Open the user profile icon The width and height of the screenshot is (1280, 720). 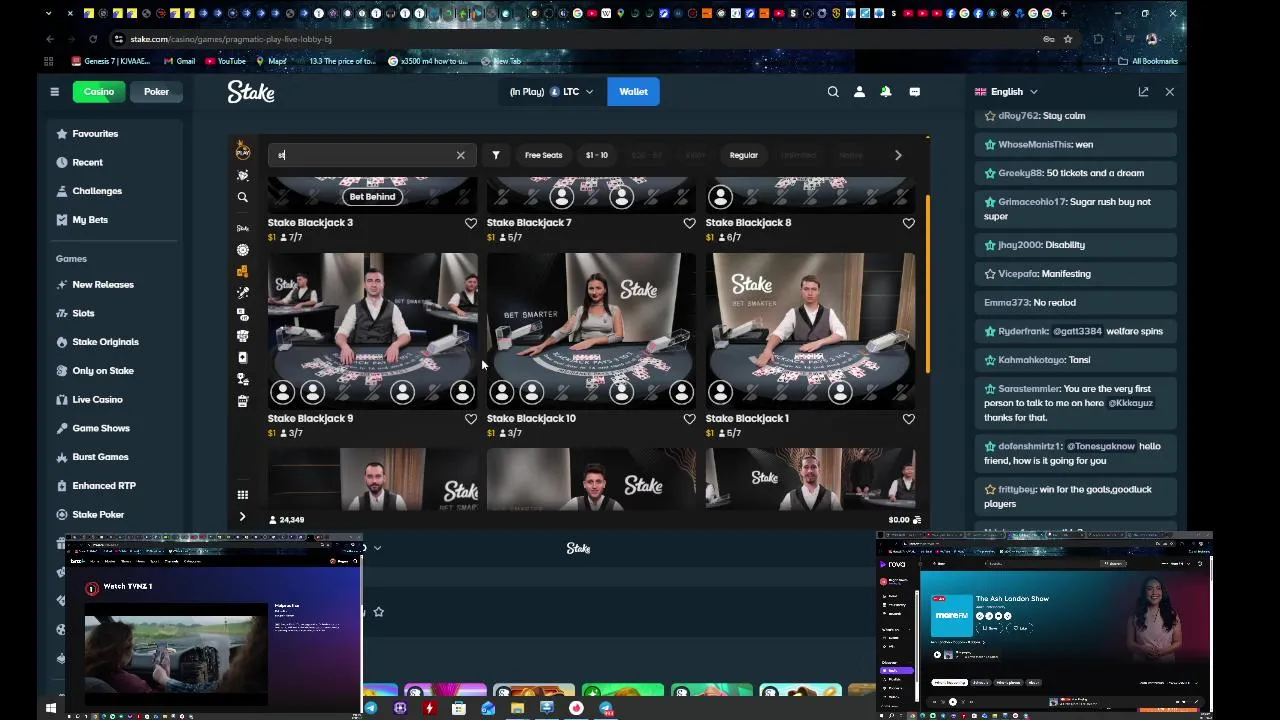[859, 91]
